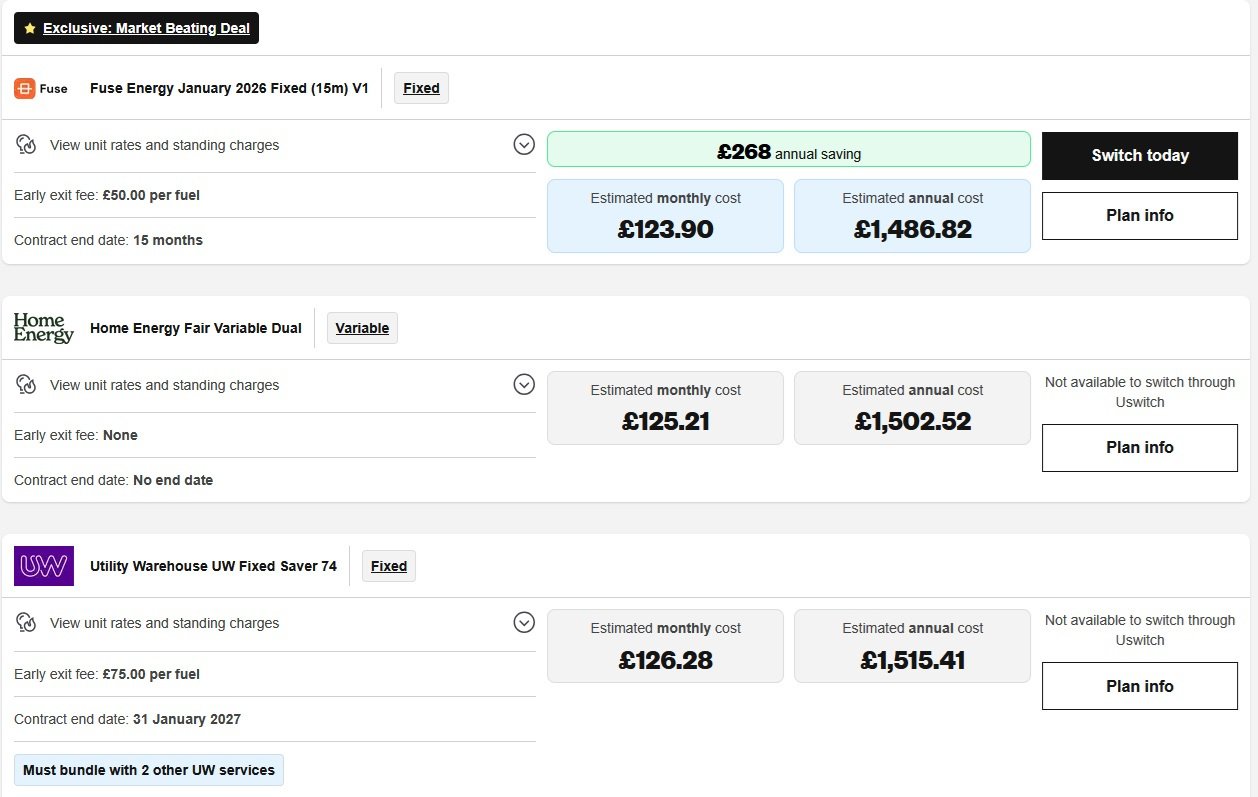
Task: Expand unit rates chevron for Utility Warehouse
Action: [x=524, y=623]
